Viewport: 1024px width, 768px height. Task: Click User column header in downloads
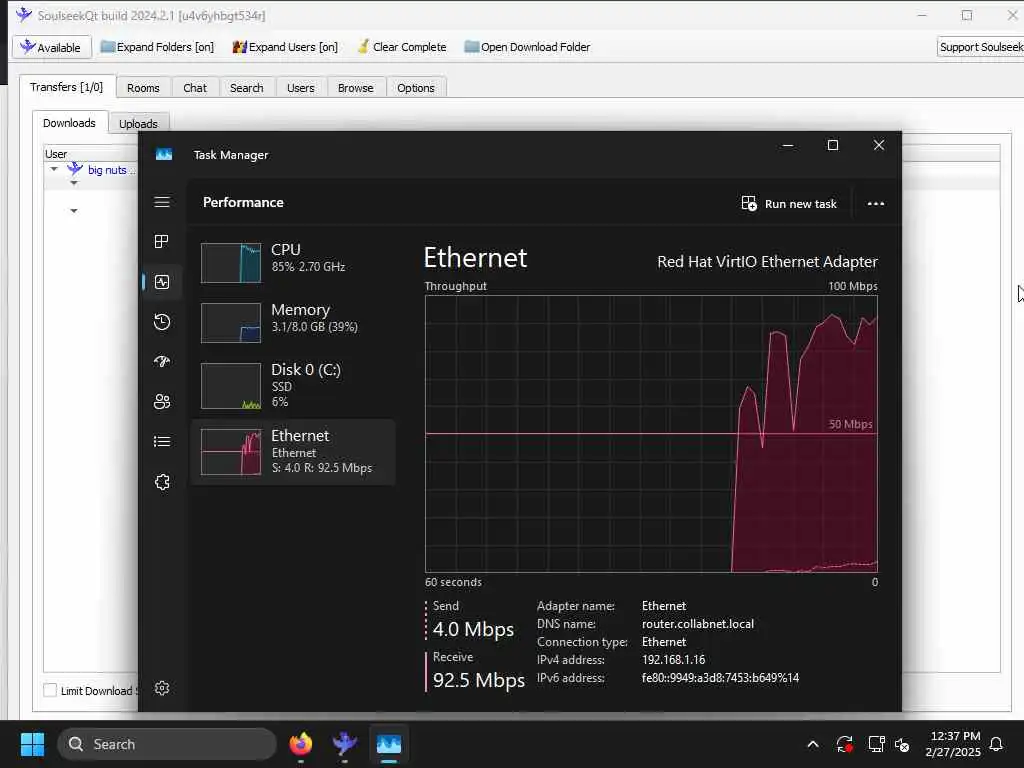pyautogui.click(x=90, y=154)
